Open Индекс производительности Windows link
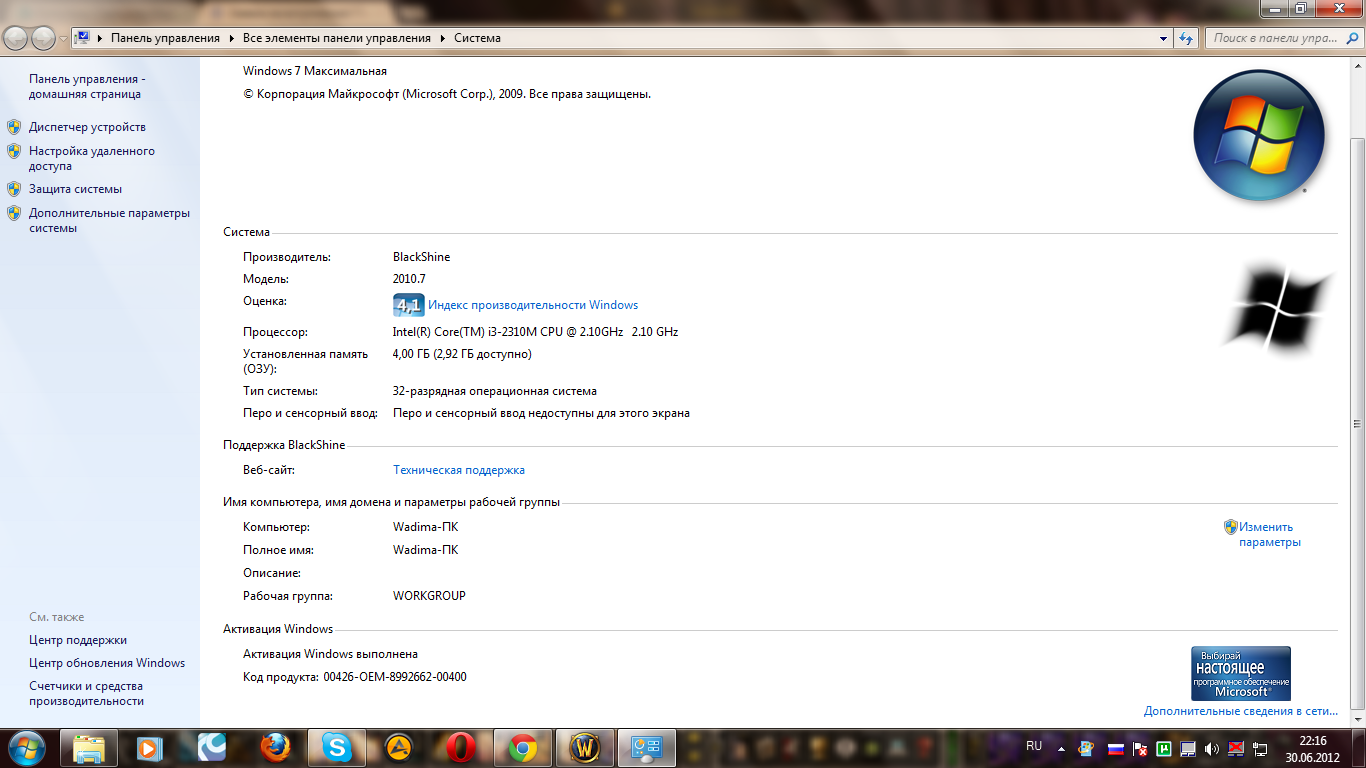 pyautogui.click(x=533, y=305)
